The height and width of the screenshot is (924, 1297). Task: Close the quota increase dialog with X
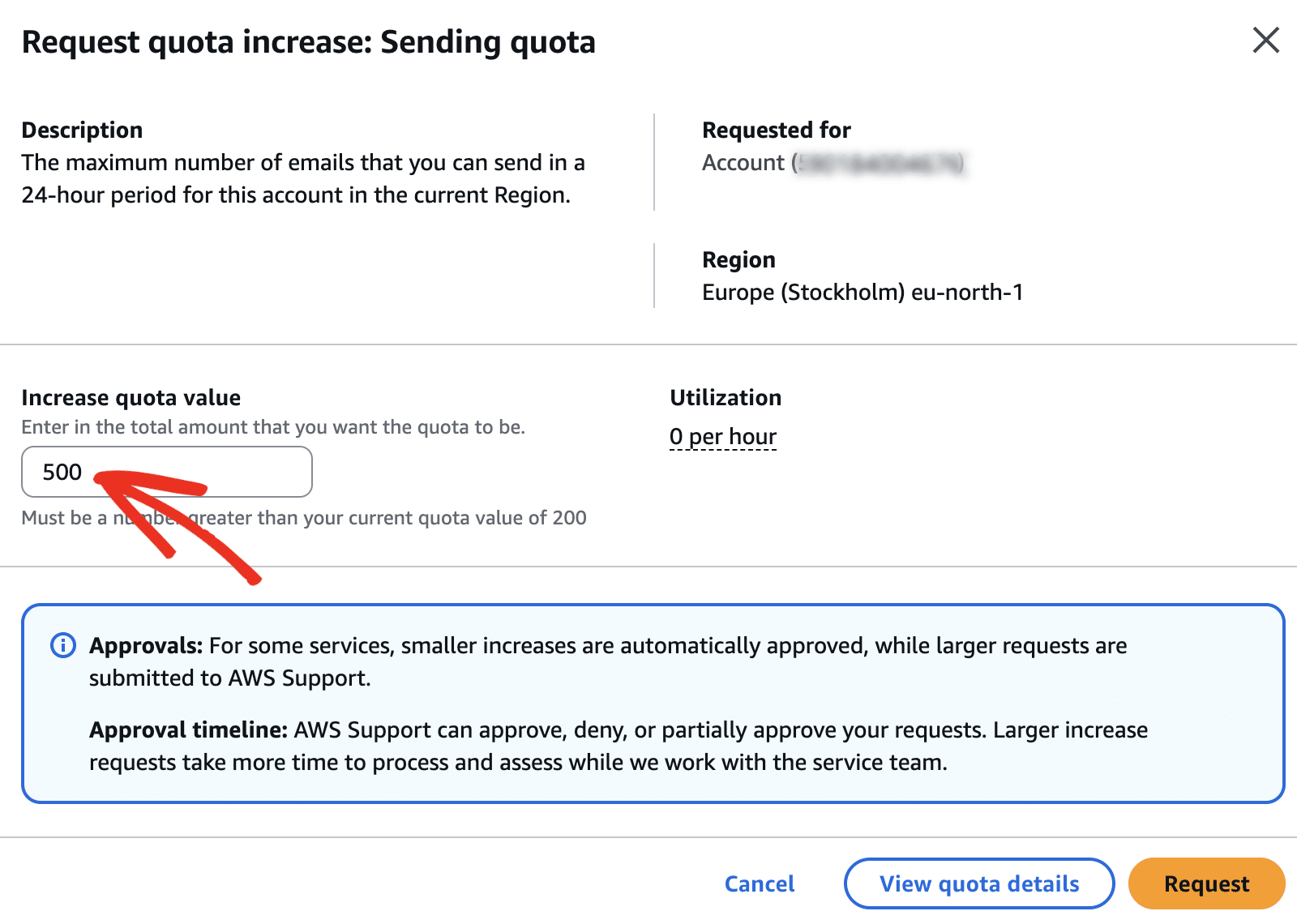[x=1265, y=40]
